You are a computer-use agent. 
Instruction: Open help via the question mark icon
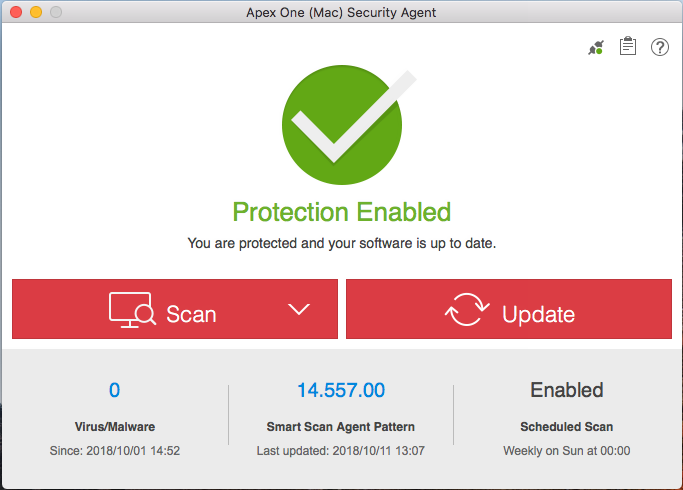(660, 47)
